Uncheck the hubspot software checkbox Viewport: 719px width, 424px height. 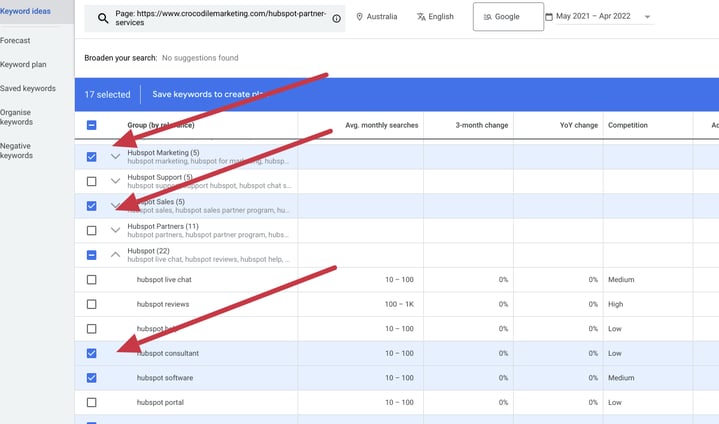(92, 378)
